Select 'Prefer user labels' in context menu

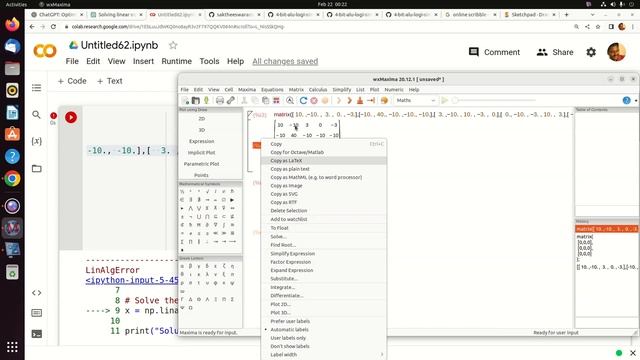click(x=290, y=321)
